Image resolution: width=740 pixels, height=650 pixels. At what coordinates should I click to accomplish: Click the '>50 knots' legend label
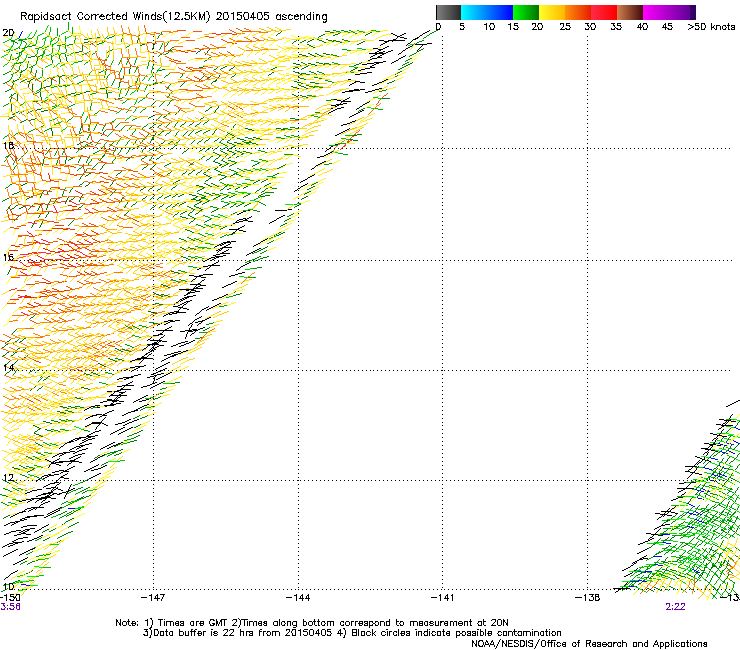[711, 27]
